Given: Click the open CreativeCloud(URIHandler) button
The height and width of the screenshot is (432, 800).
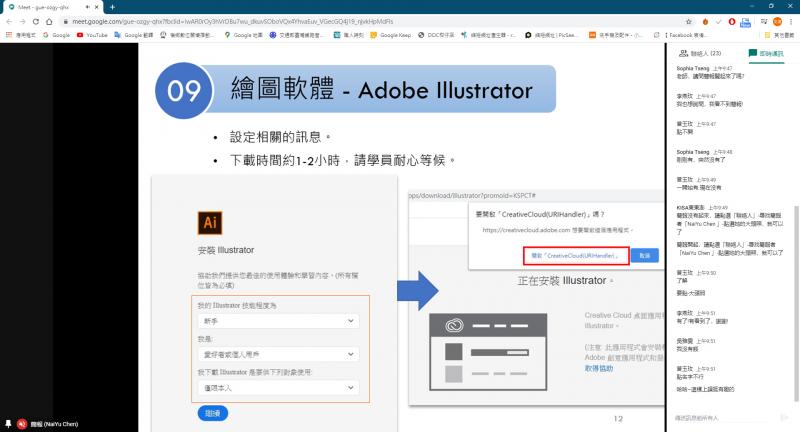Looking at the screenshot, I should 576,256.
